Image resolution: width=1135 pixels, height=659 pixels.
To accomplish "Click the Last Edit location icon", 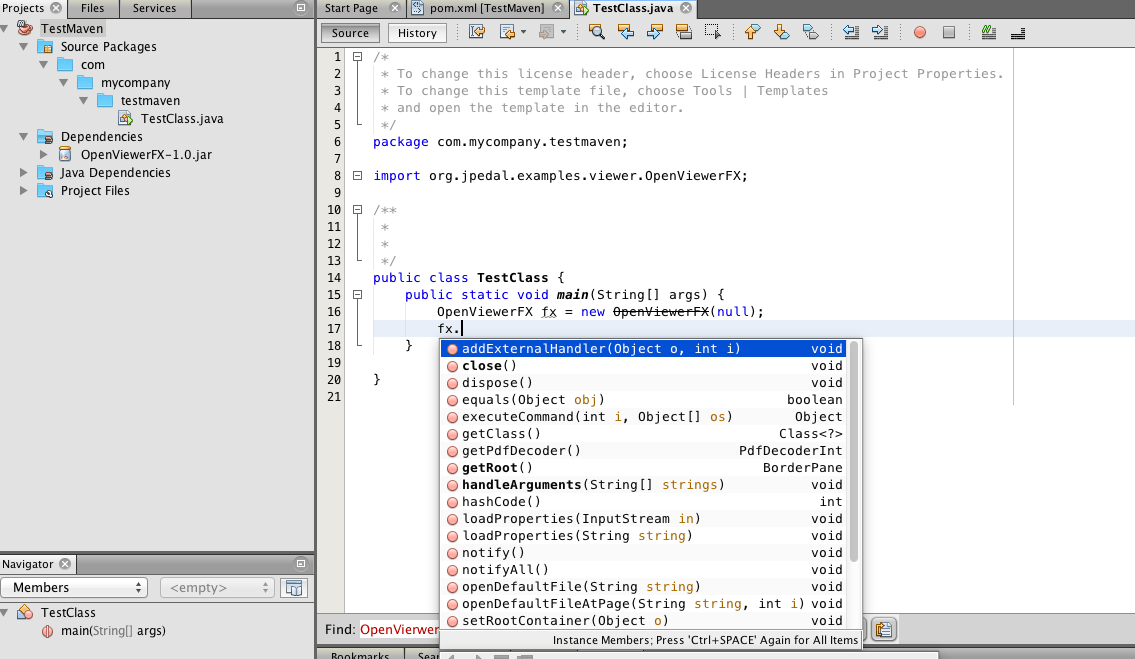I will click(477, 32).
